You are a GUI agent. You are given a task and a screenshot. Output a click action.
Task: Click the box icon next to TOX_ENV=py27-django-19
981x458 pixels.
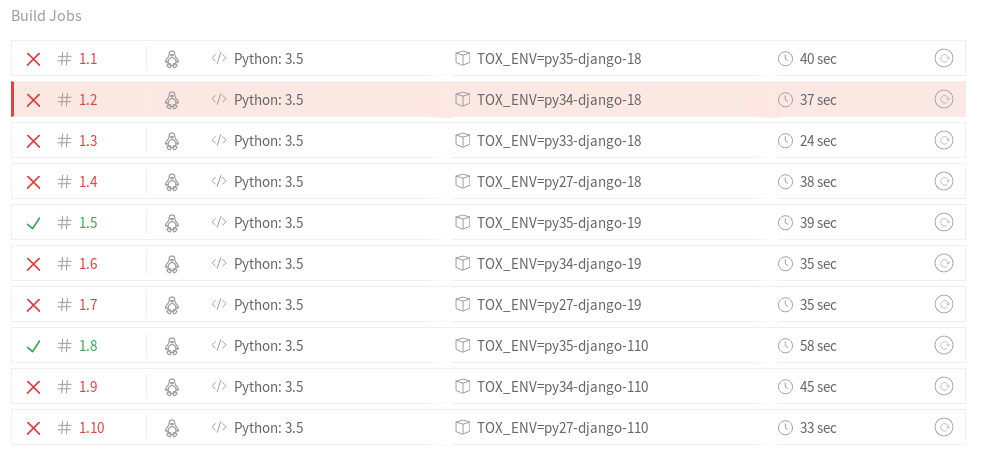(x=462, y=305)
